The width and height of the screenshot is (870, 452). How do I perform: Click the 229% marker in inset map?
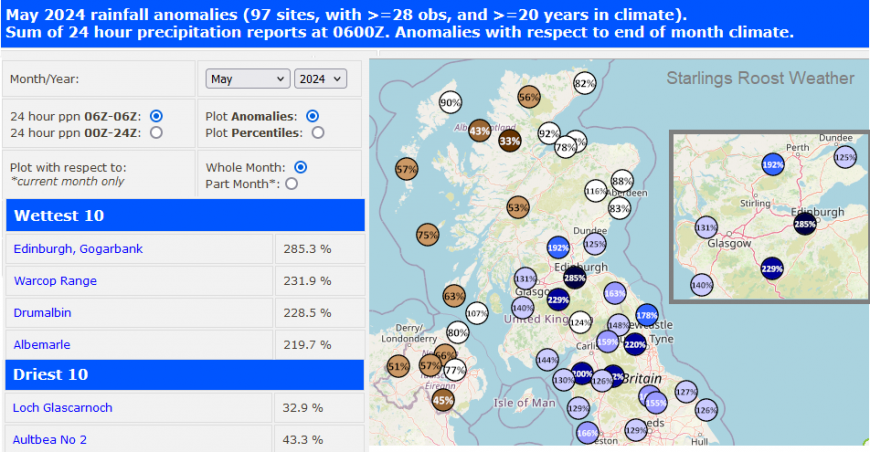(772, 268)
